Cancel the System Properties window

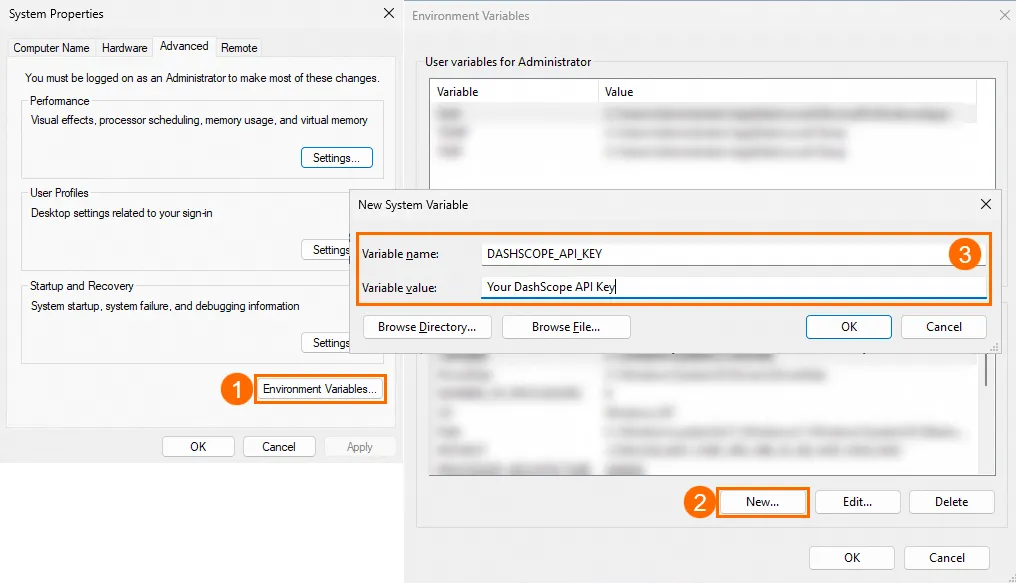pos(279,447)
